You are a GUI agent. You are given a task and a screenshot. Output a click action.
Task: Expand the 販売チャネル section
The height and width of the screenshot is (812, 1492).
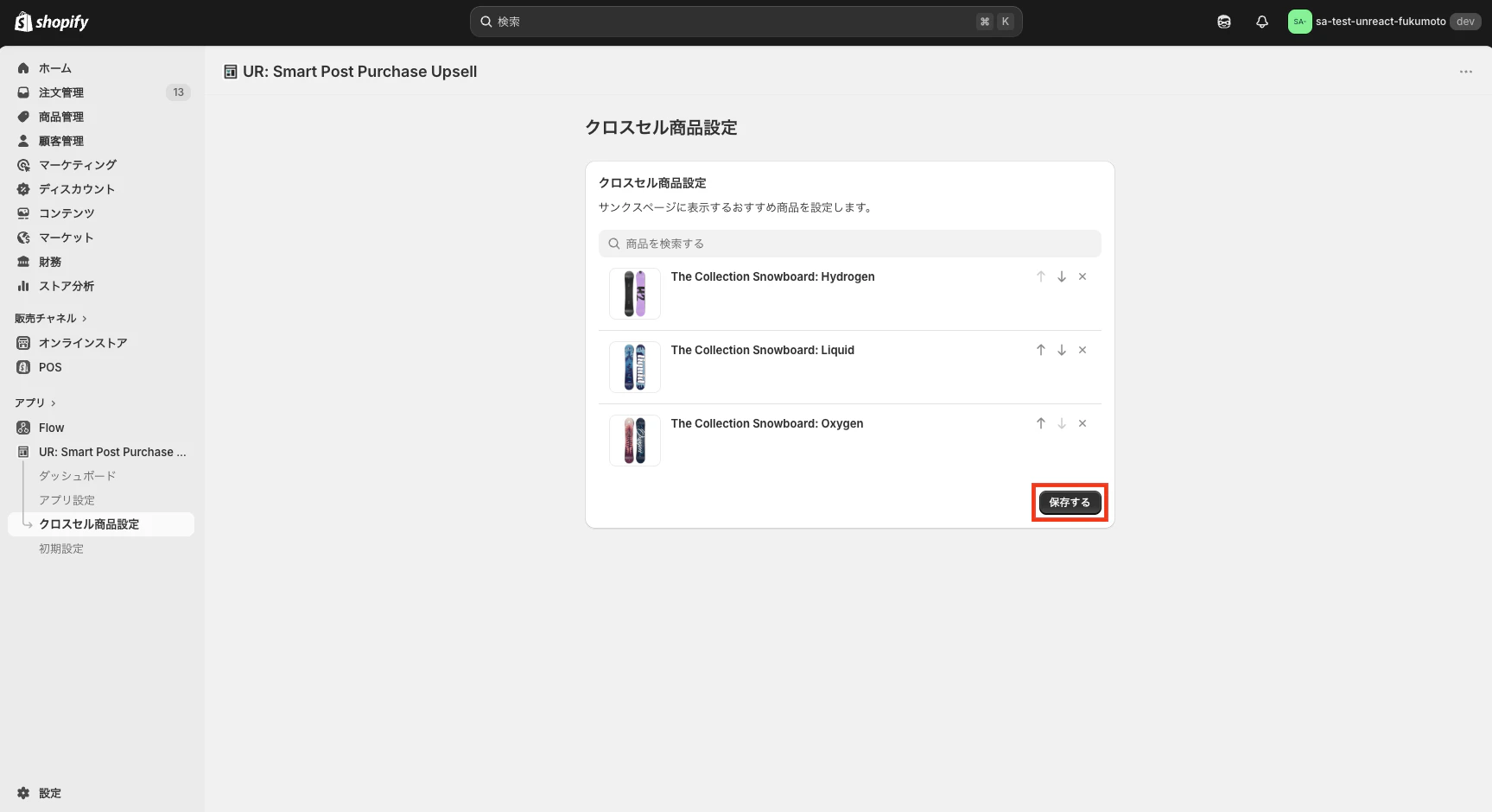50,319
